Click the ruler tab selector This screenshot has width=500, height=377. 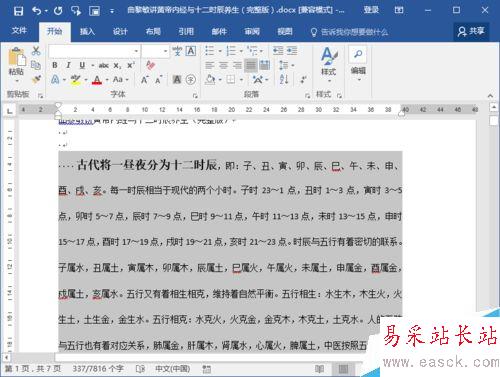coord(9,110)
